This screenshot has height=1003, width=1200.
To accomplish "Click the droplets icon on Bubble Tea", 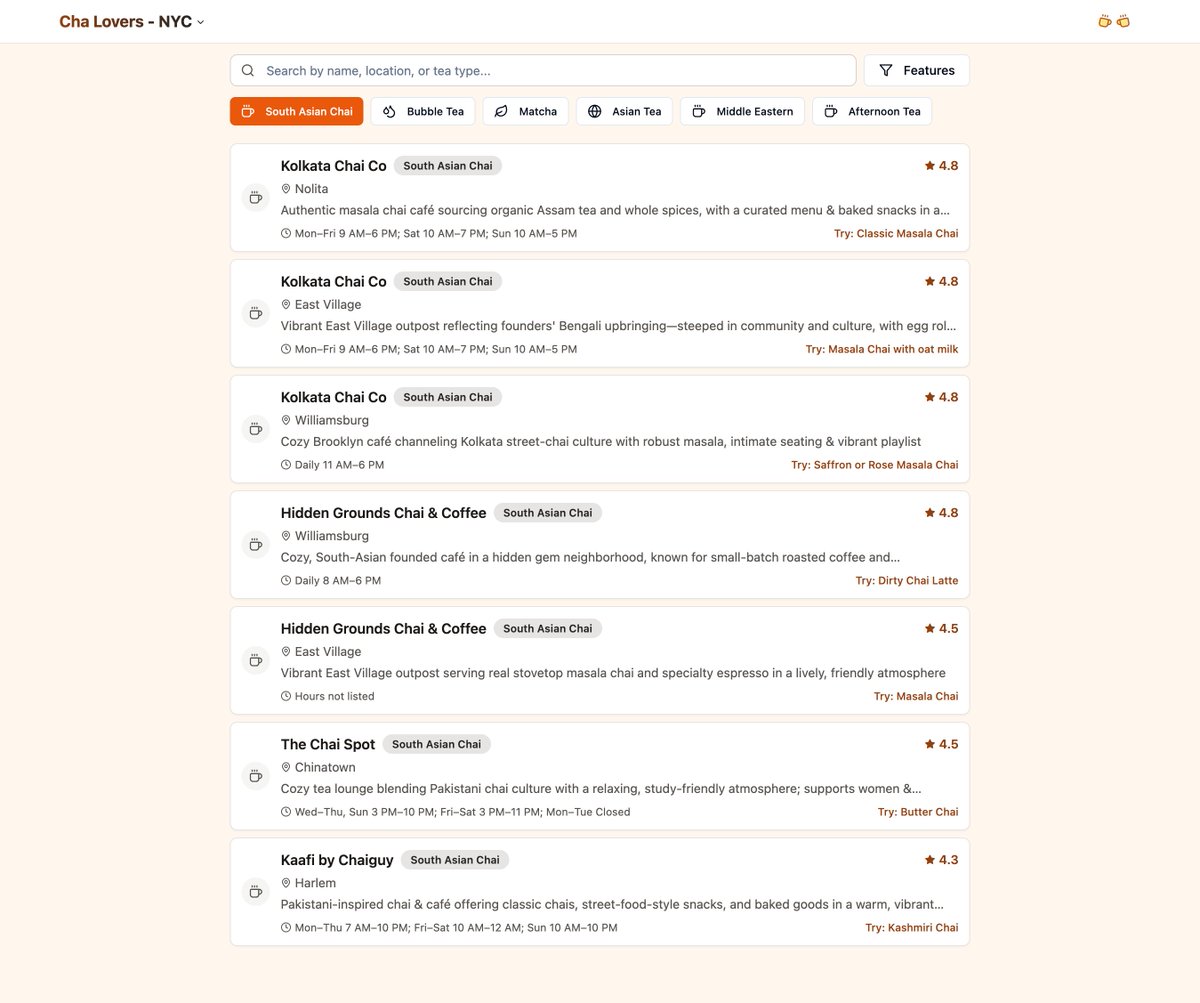I will [x=389, y=111].
